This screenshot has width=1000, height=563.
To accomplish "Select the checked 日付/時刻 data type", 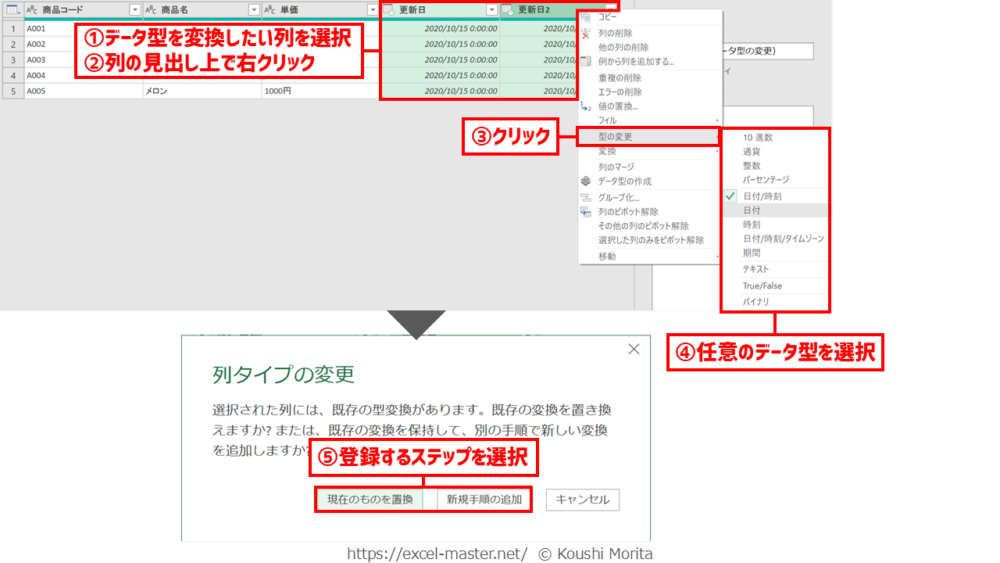I will click(x=762, y=196).
